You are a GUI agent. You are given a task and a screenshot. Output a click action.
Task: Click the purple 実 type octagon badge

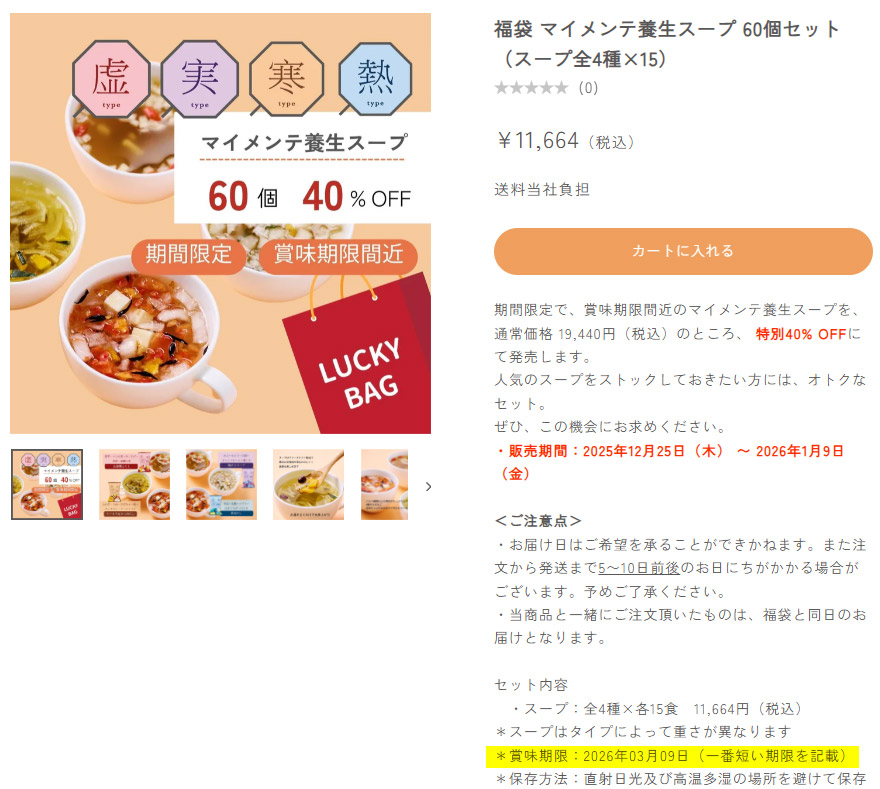[x=199, y=79]
